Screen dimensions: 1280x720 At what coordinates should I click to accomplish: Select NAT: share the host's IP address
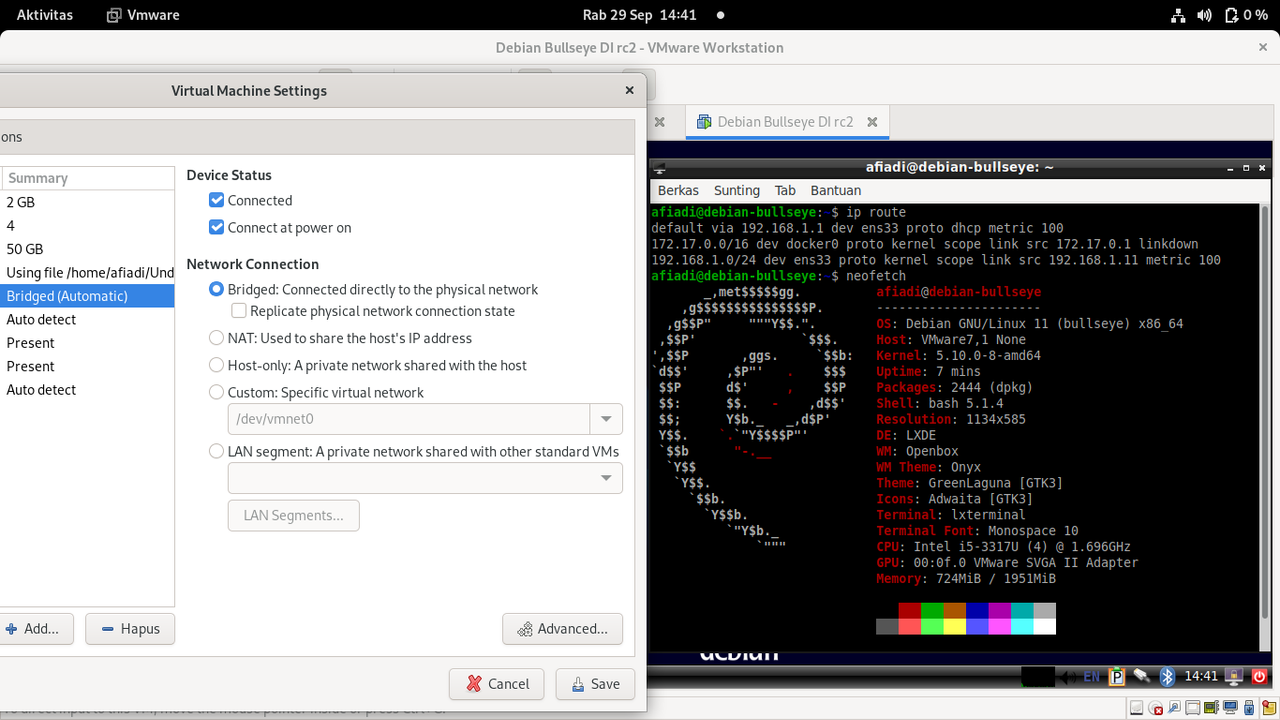pos(216,338)
